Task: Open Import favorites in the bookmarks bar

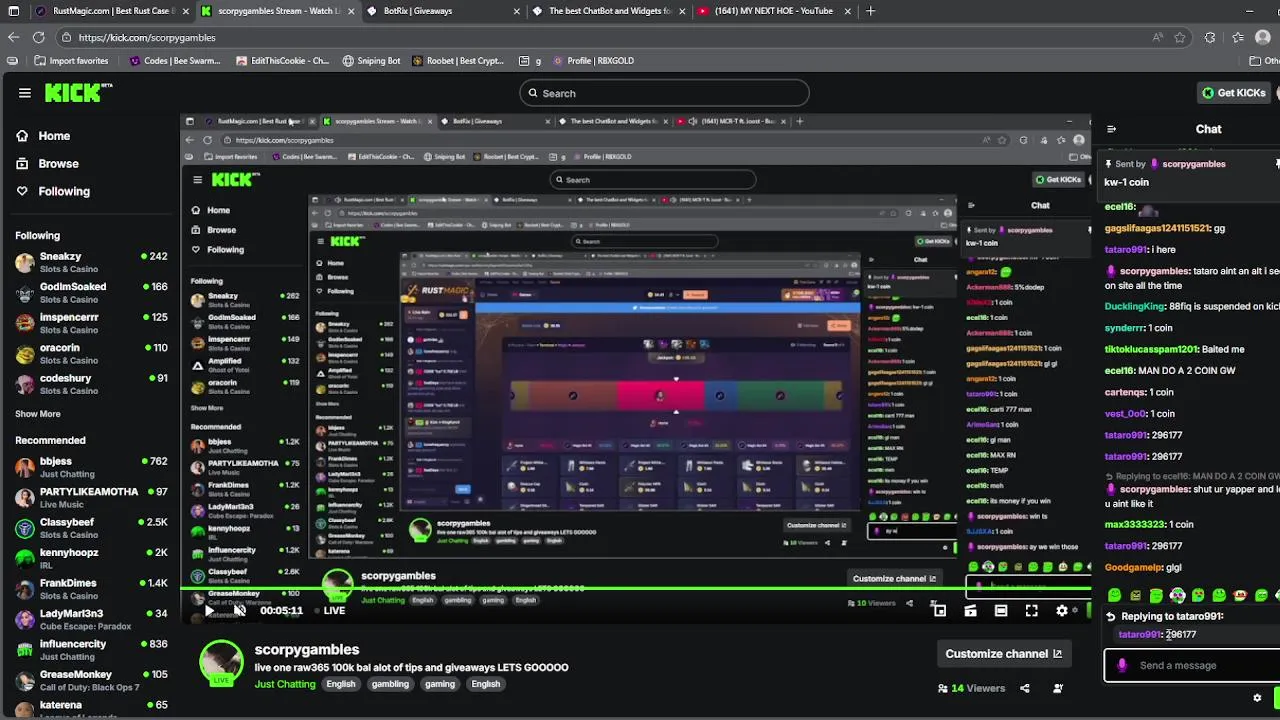Action: pyautogui.click(x=70, y=61)
